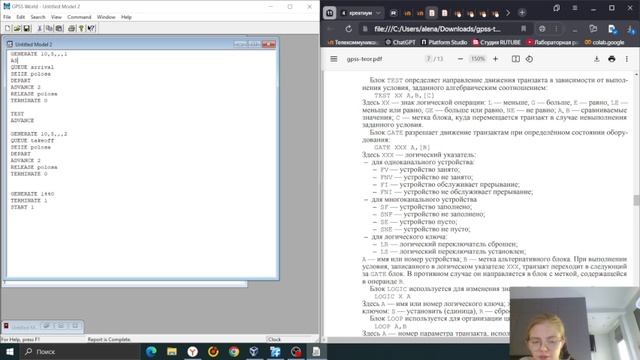Open the File menu in GPSS World
This screenshot has width=640, height=360.
pyautogui.click(x=7, y=17)
